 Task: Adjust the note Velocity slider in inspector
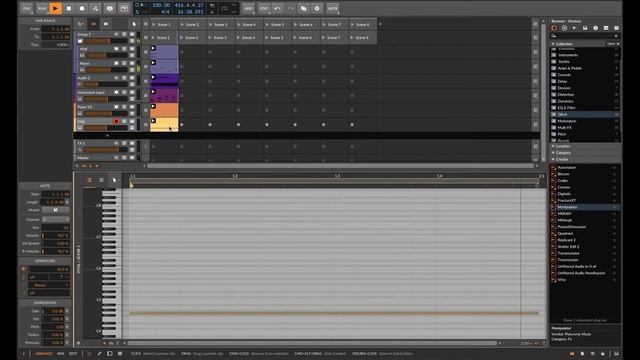56,235
